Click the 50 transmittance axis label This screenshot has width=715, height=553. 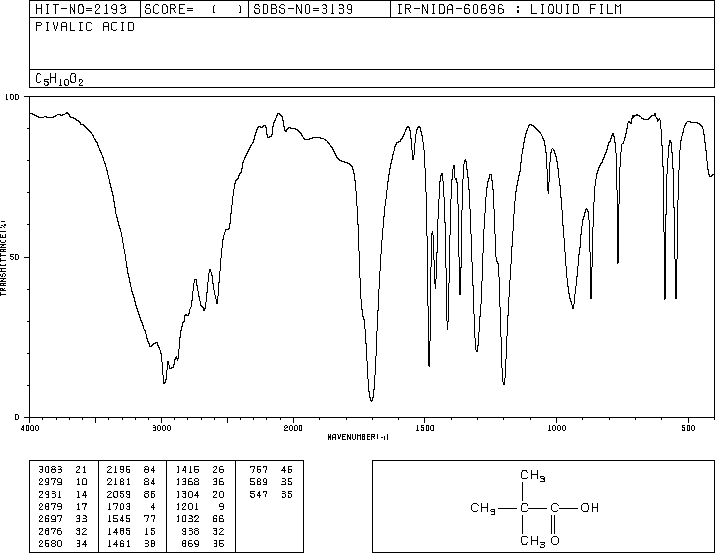pos(15,257)
